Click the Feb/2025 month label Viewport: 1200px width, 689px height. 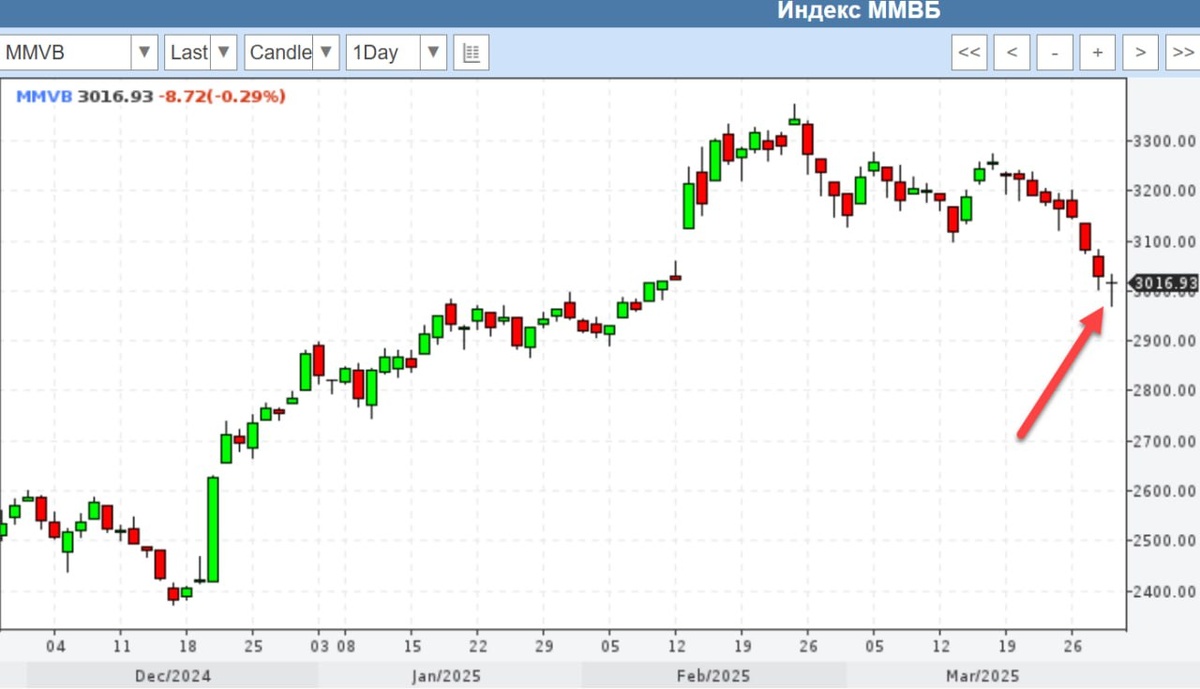pyautogui.click(x=715, y=677)
